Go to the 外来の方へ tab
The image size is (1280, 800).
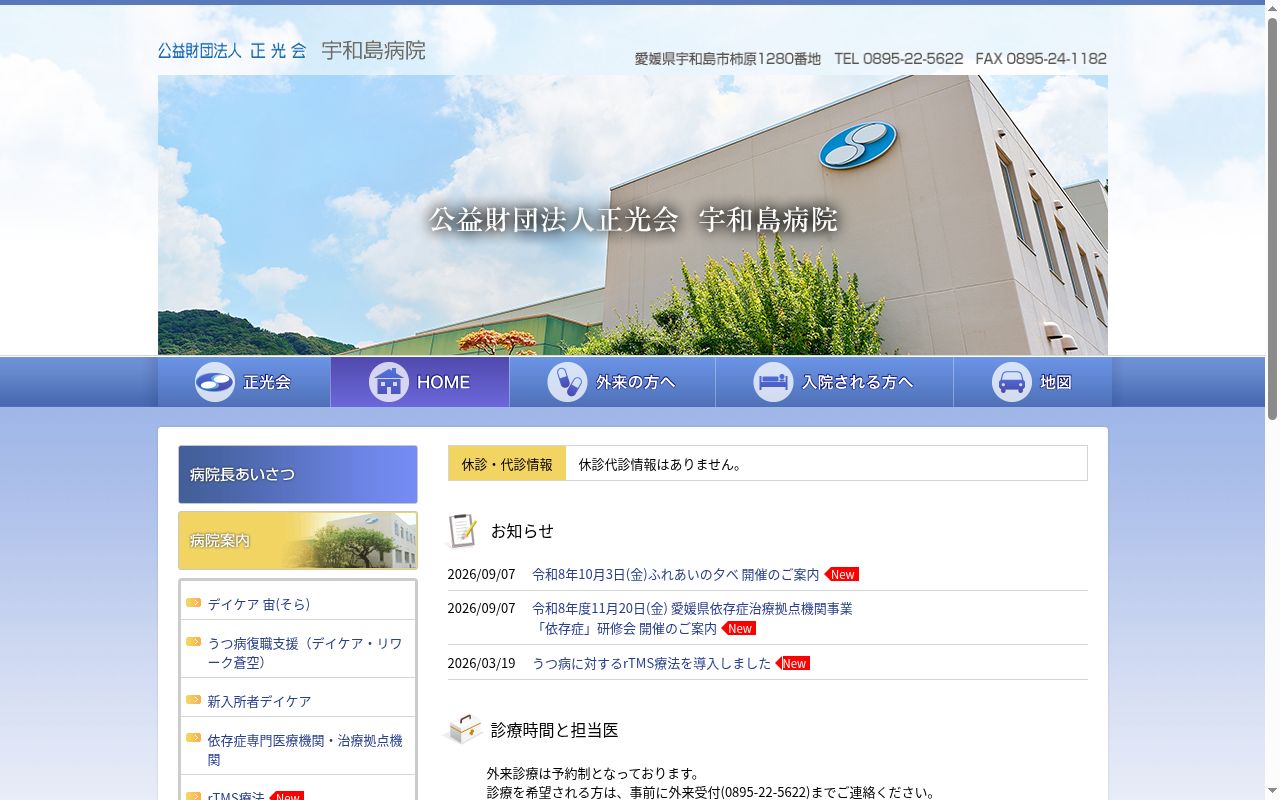click(613, 382)
